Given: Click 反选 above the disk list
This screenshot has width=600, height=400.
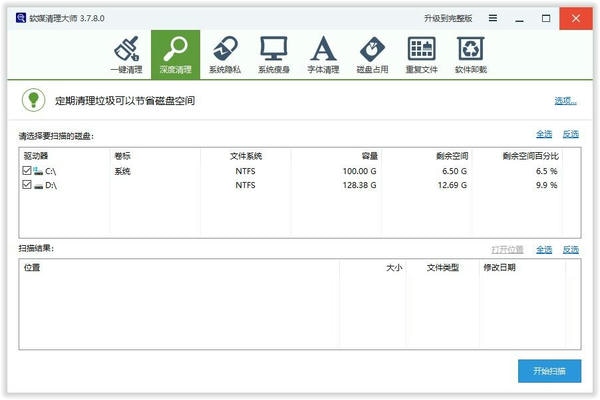Looking at the screenshot, I should [571, 134].
